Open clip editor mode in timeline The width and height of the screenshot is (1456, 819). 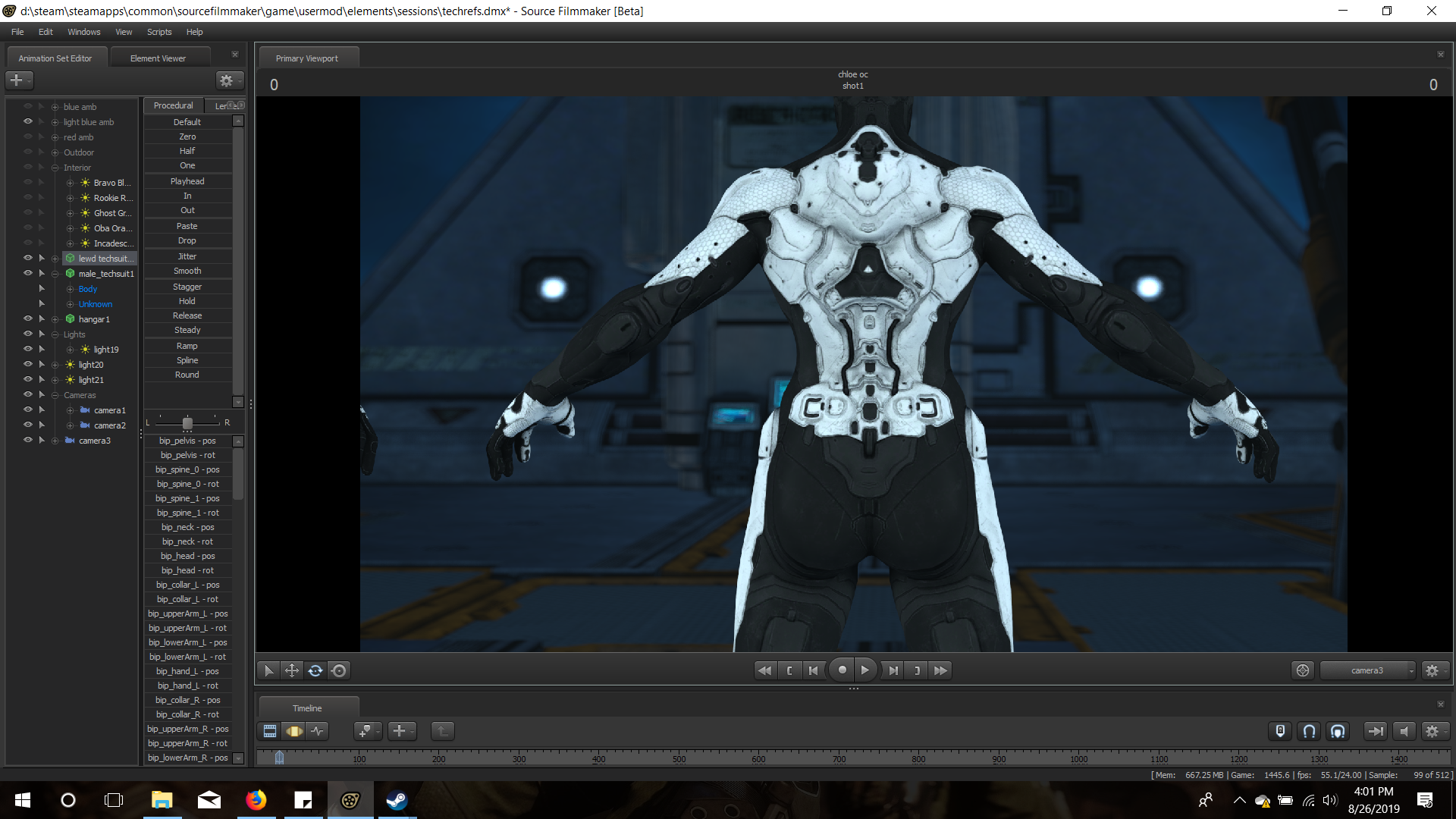pos(270,731)
